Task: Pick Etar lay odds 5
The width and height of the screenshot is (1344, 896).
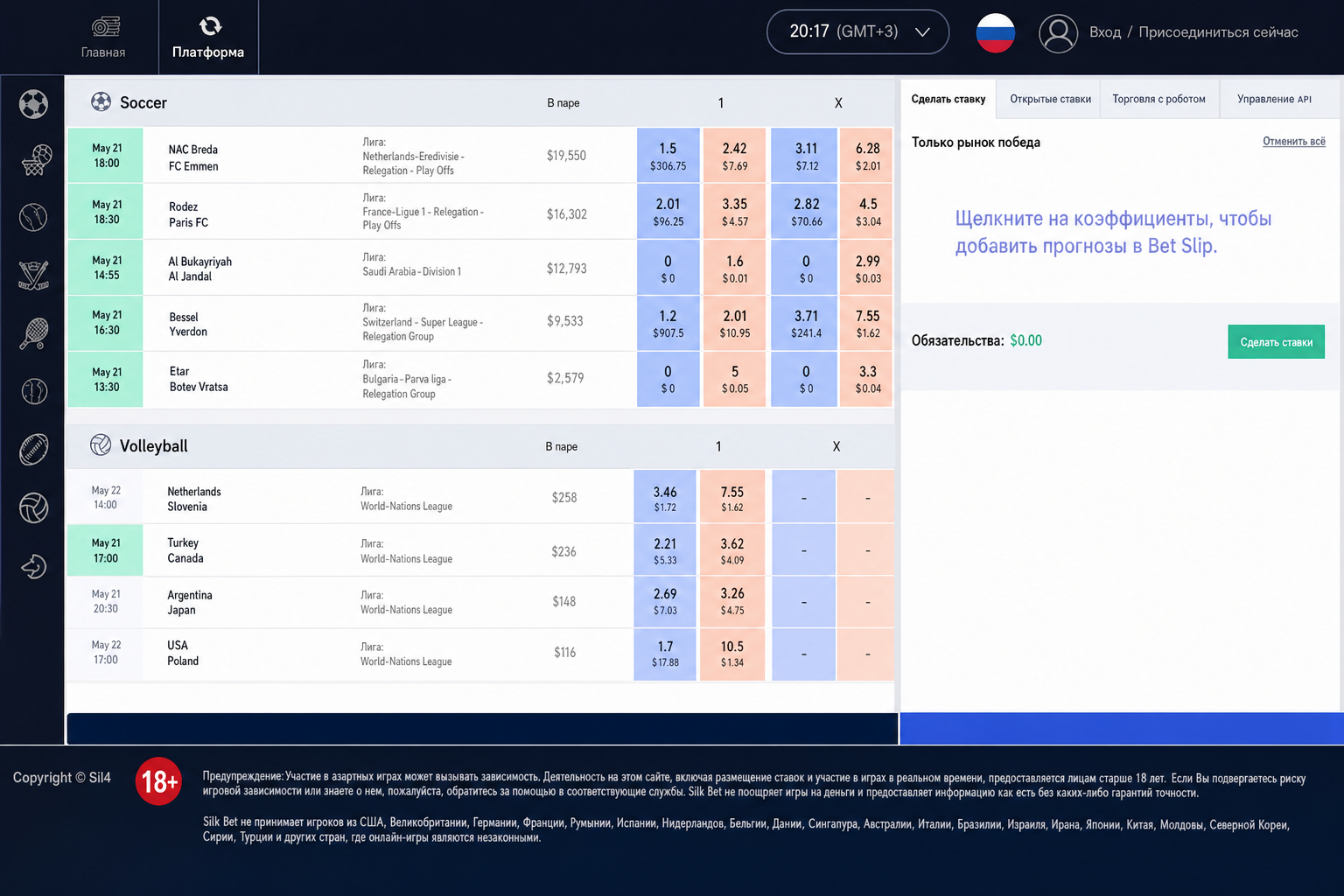Action: [734, 379]
